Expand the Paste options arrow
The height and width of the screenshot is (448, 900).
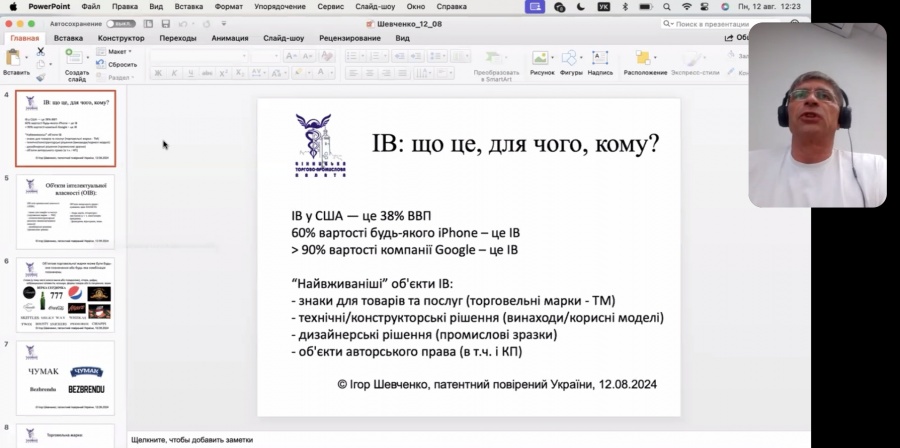click(x=26, y=57)
